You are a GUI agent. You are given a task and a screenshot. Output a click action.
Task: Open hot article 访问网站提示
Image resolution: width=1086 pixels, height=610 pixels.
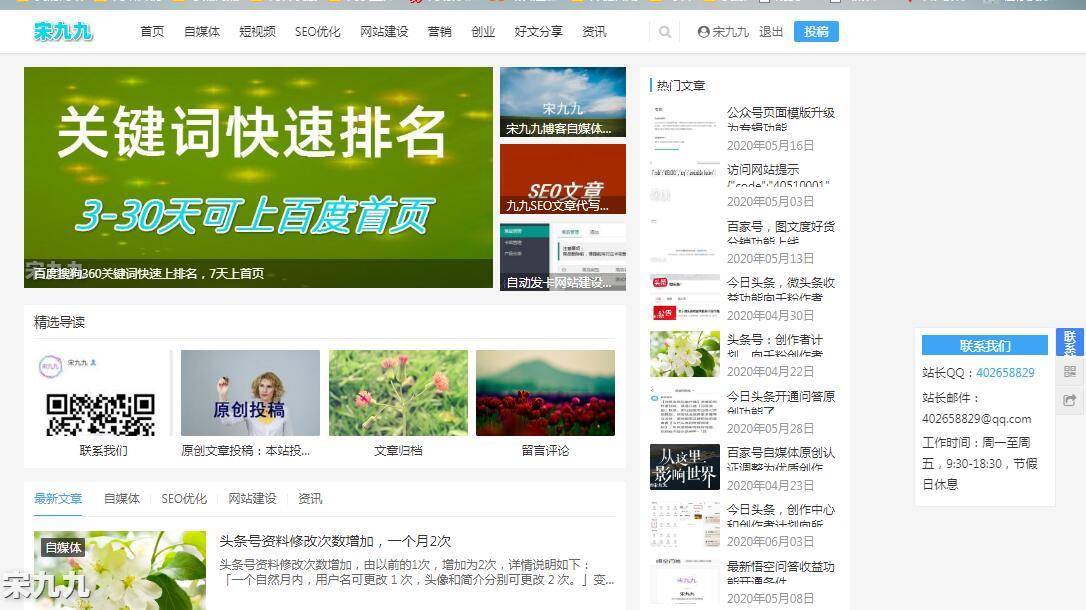coord(778,176)
